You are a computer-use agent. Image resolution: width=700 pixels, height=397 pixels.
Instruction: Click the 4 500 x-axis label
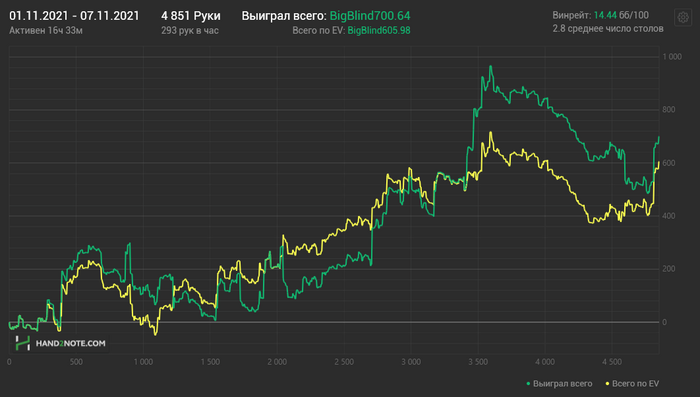tap(612, 362)
